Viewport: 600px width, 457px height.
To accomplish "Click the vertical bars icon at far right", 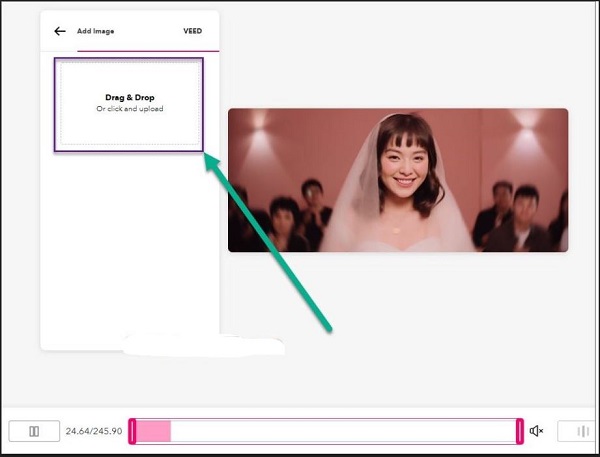I will [x=579, y=431].
